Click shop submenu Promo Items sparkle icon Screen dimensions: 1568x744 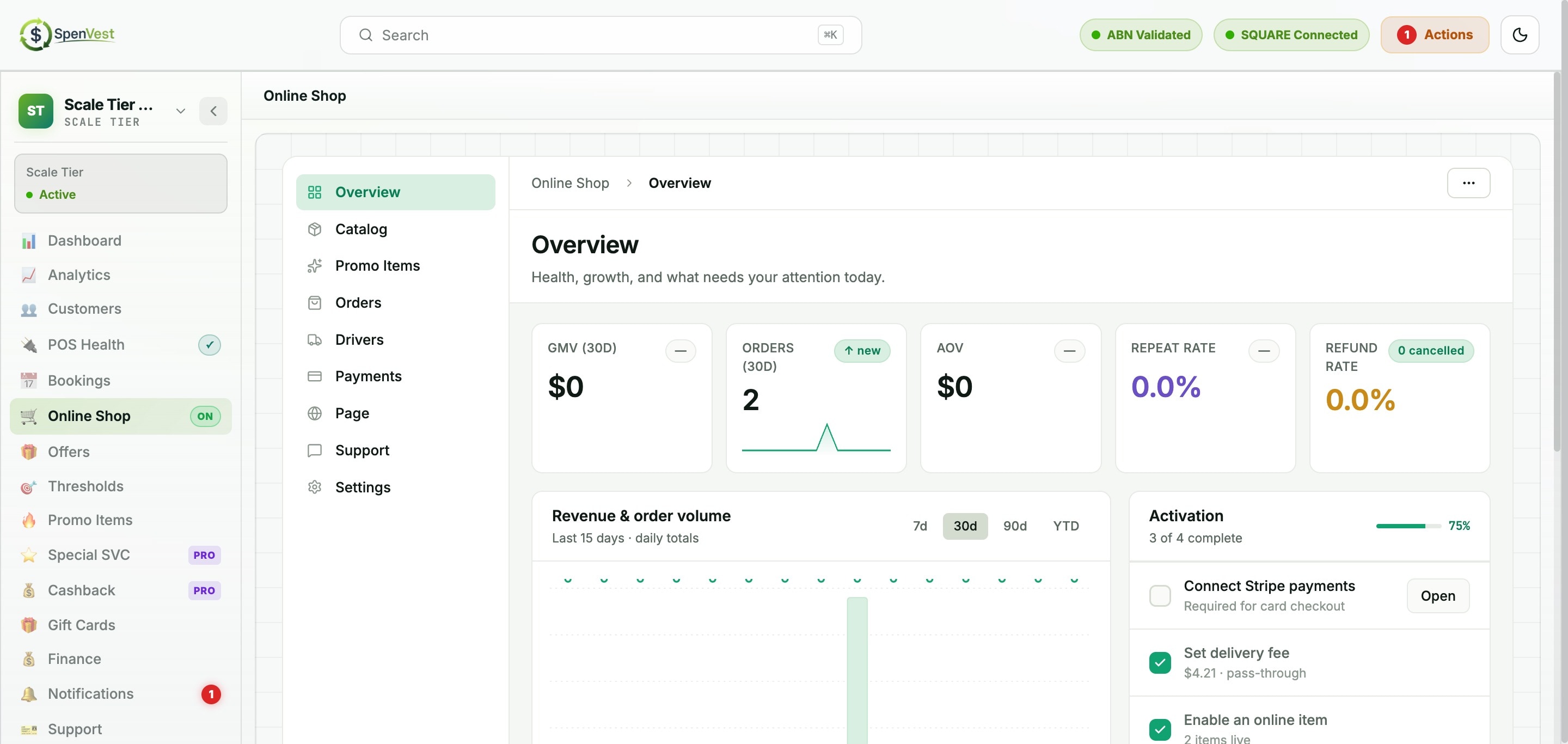314,266
